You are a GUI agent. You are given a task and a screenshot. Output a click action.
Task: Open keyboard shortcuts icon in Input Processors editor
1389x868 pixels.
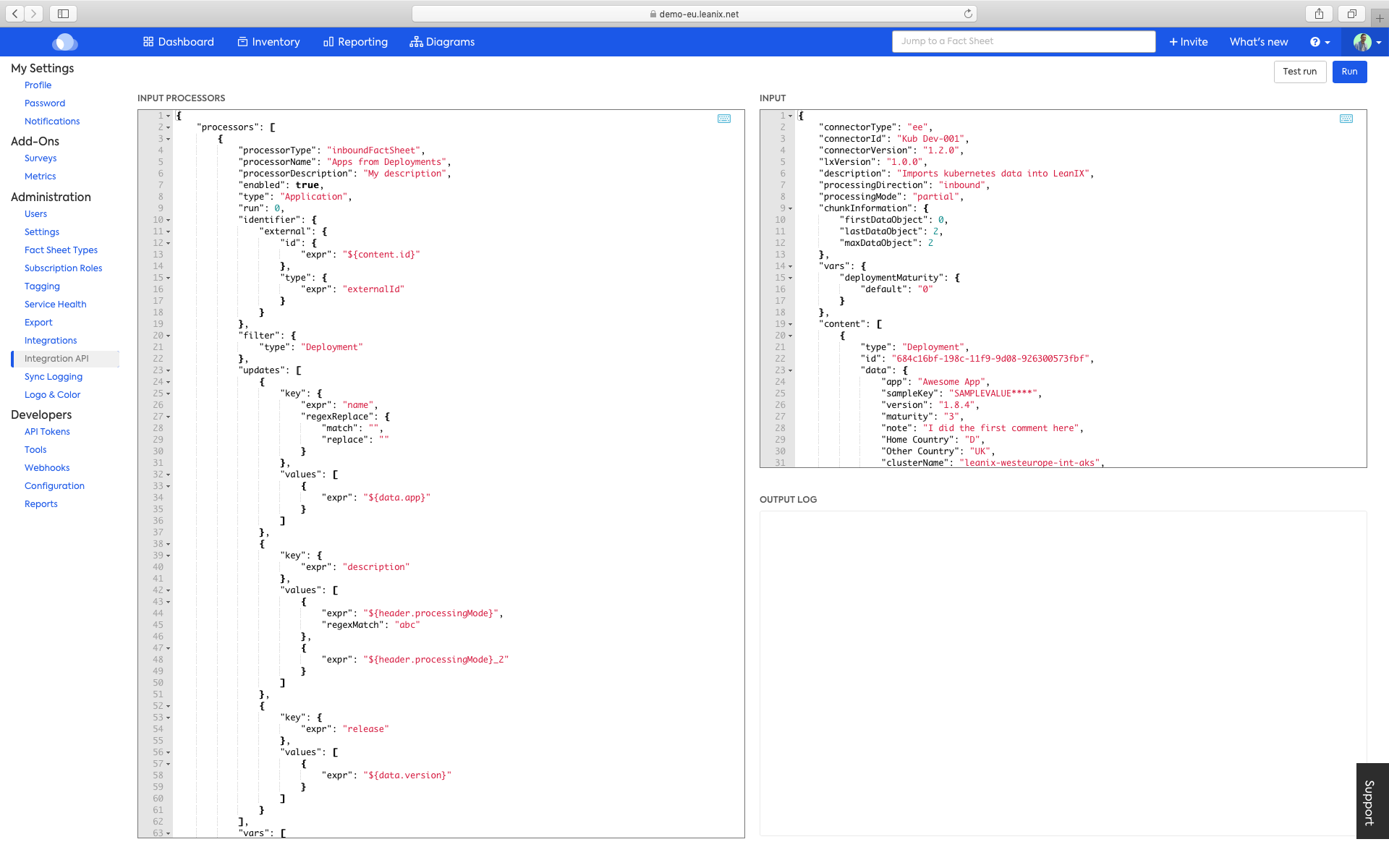click(724, 119)
